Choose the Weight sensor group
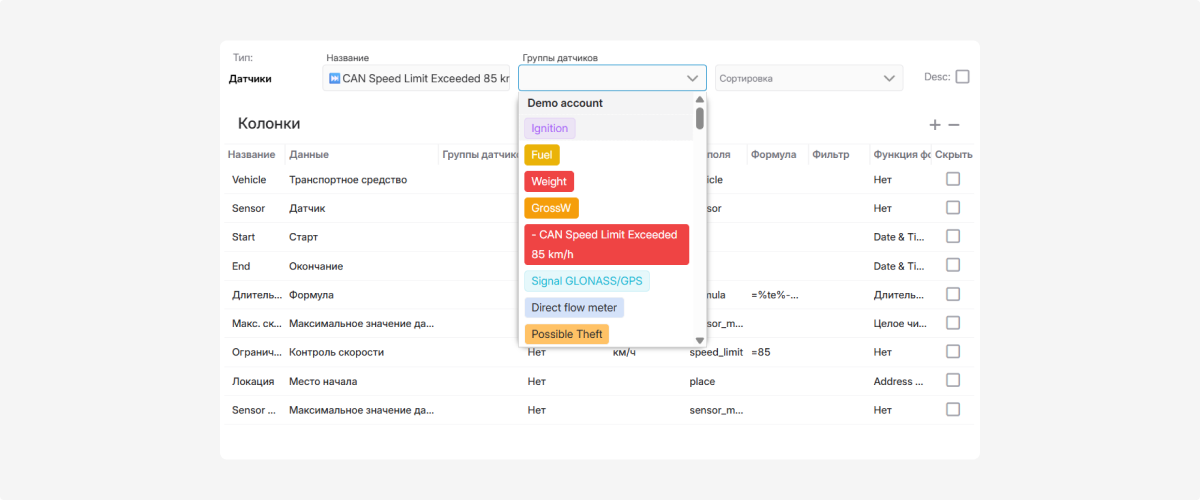Screen dimensions: 1200x500 coord(549,181)
